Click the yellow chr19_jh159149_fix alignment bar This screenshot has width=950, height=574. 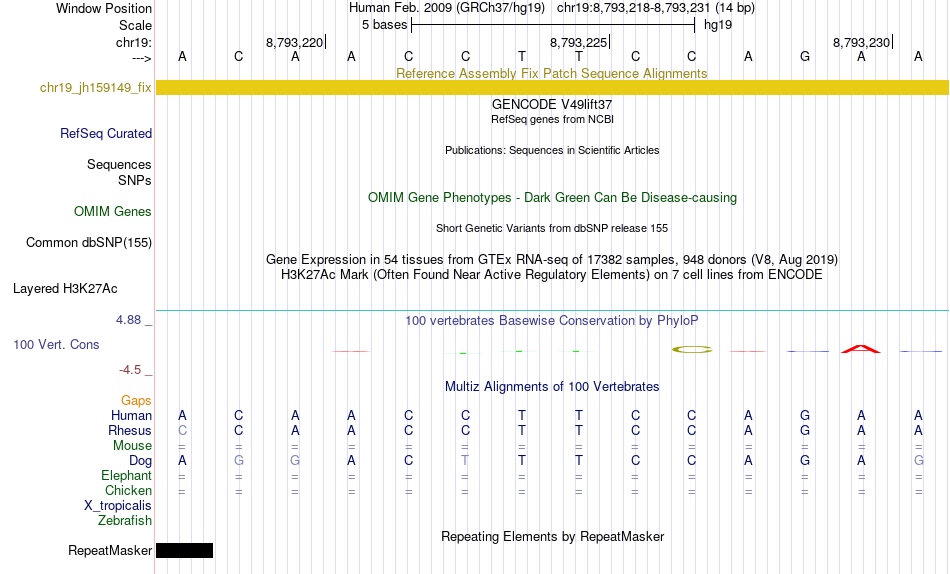click(552, 87)
